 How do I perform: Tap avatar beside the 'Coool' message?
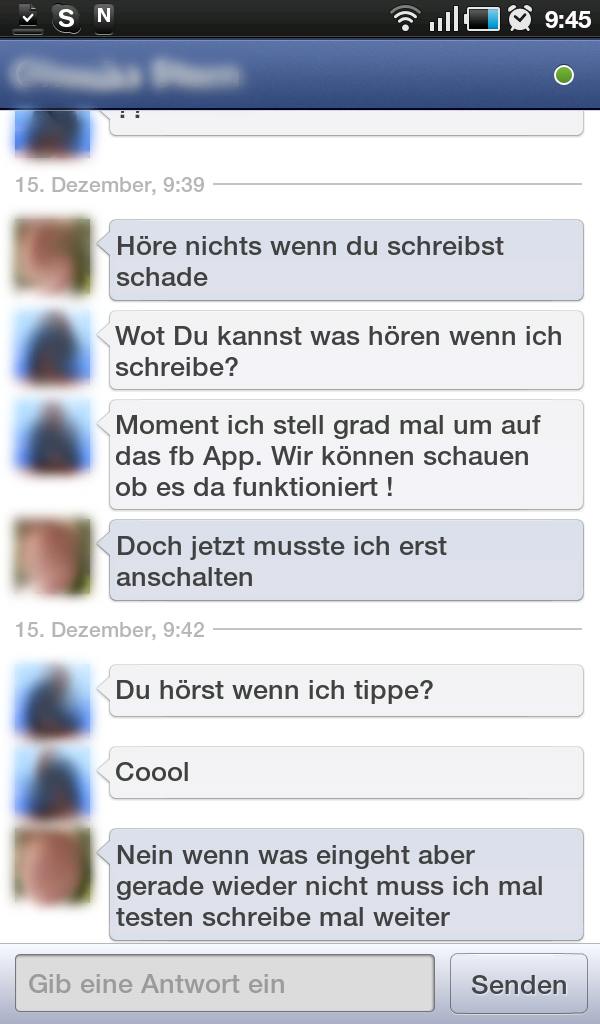[x=52, y=780]
